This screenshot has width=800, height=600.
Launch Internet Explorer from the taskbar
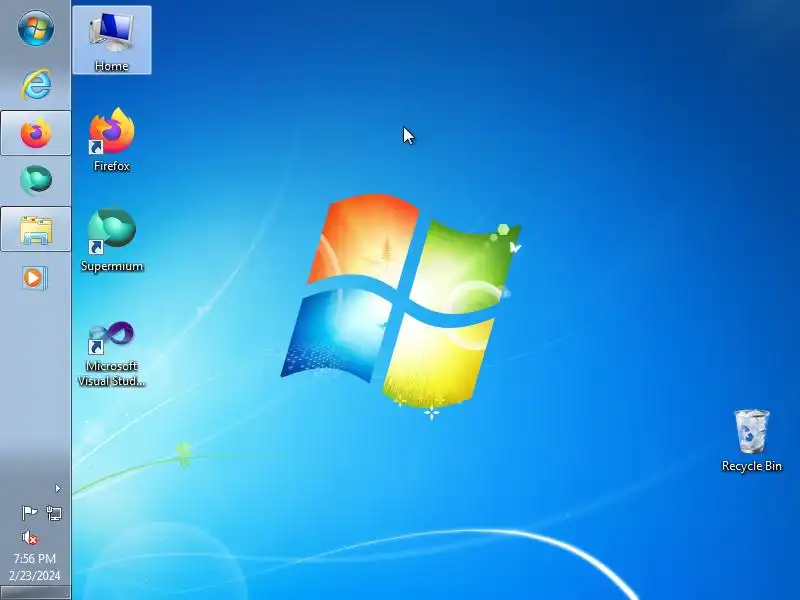point(36,84)
